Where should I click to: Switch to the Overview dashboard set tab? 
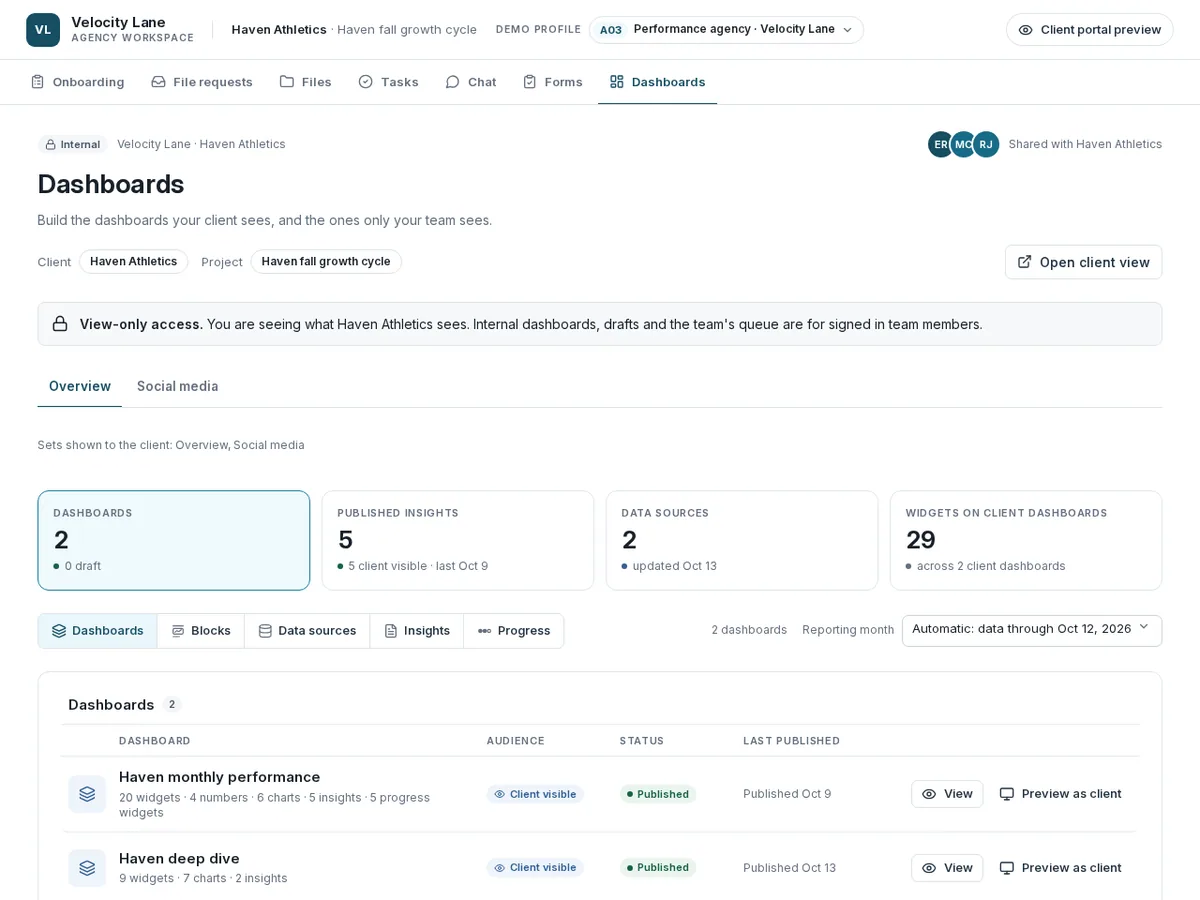click(80, 386)
